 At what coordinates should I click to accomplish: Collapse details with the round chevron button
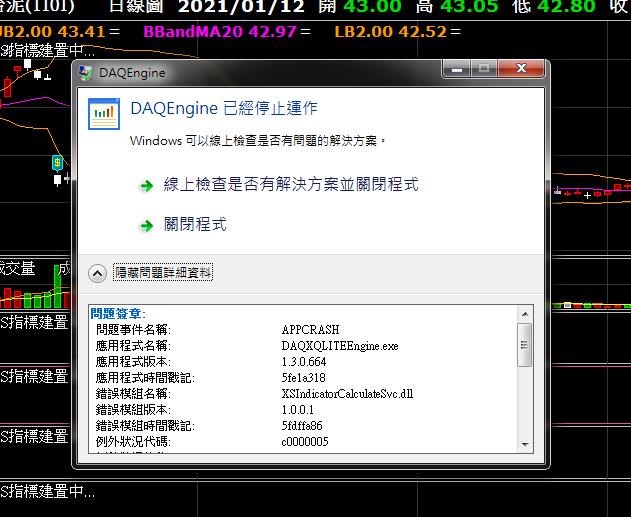point(97,274)
